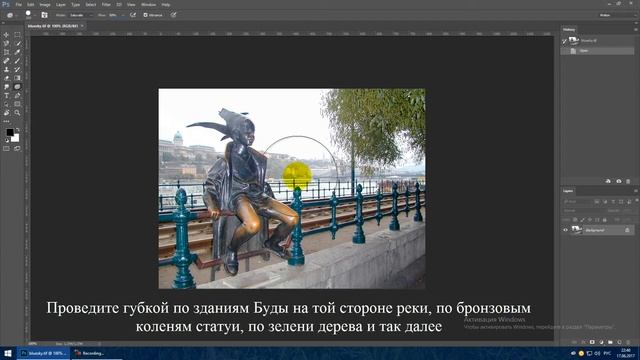Add a layer mask in Layers panel
The image size is (640, 360).
pyautogui.click(x=592, y=342)
